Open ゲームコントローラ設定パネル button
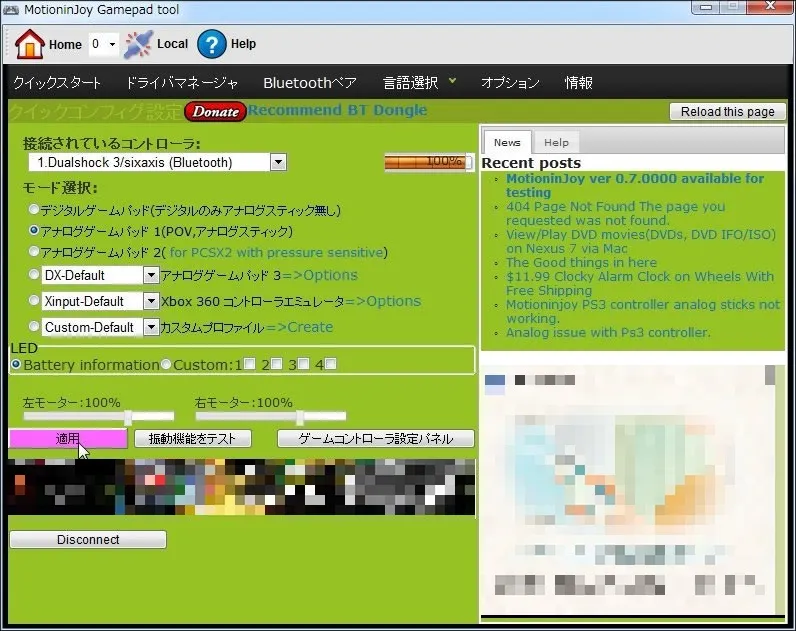Viewport: 796px width, 631px height. 376,439
